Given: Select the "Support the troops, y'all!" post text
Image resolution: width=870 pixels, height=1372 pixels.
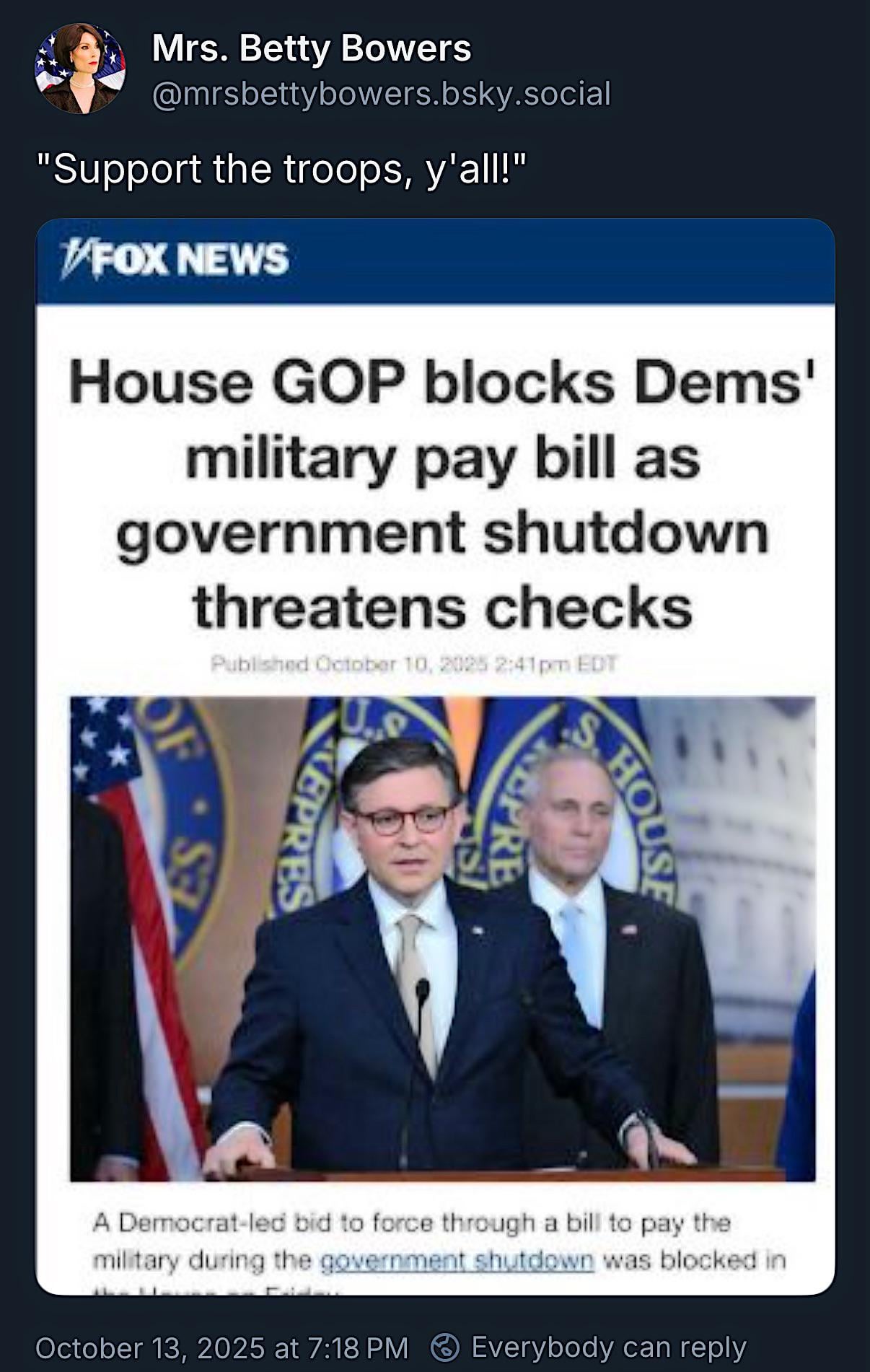Looking at the screenshot, I should [x=282, y=169].
